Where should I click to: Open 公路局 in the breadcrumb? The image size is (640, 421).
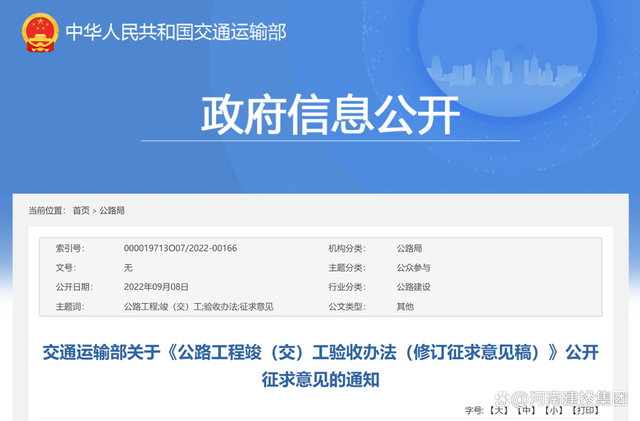click(112, 211)
